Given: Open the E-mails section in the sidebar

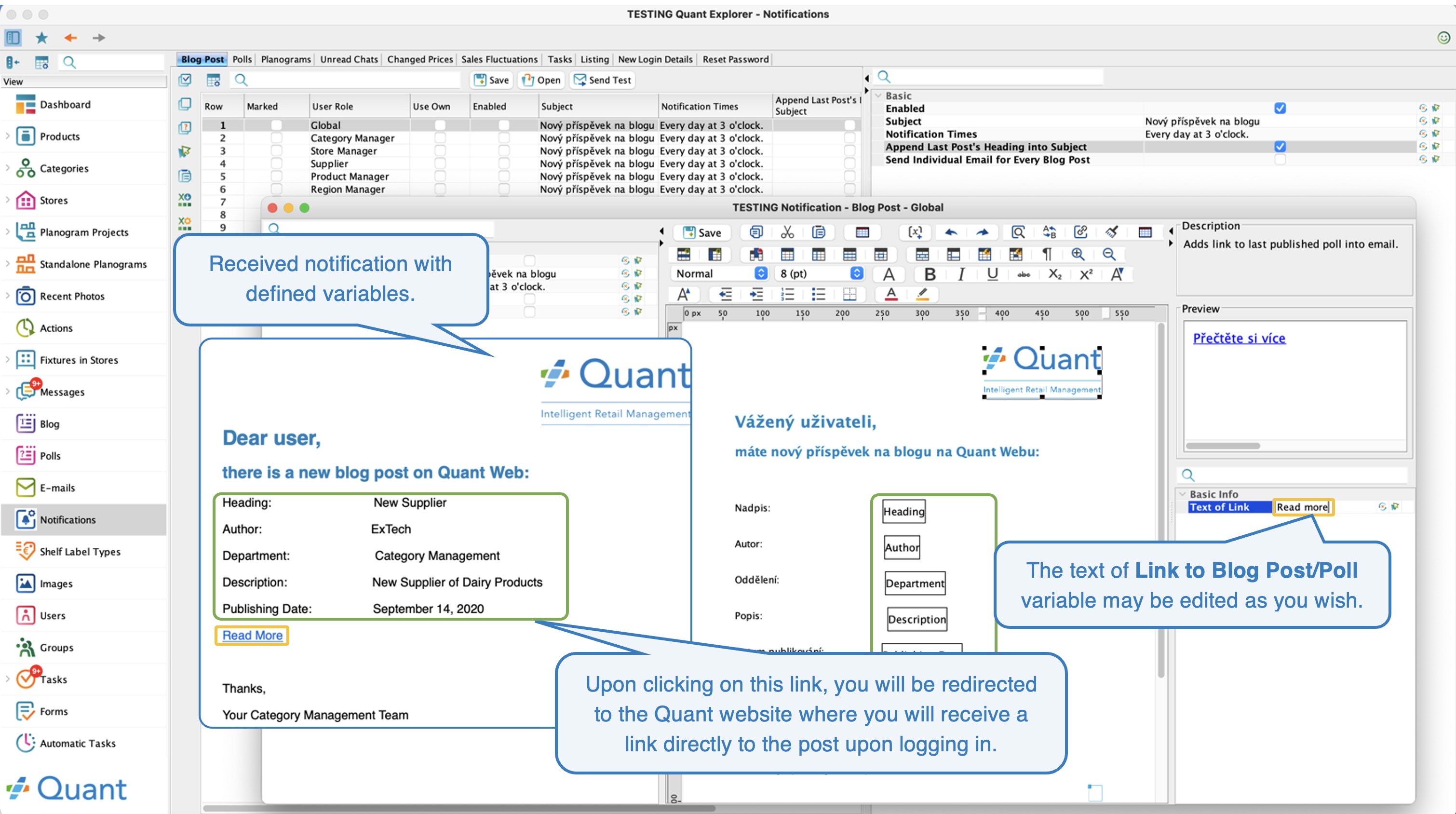Looking at the screenshot, I should (x=56, y=487).
